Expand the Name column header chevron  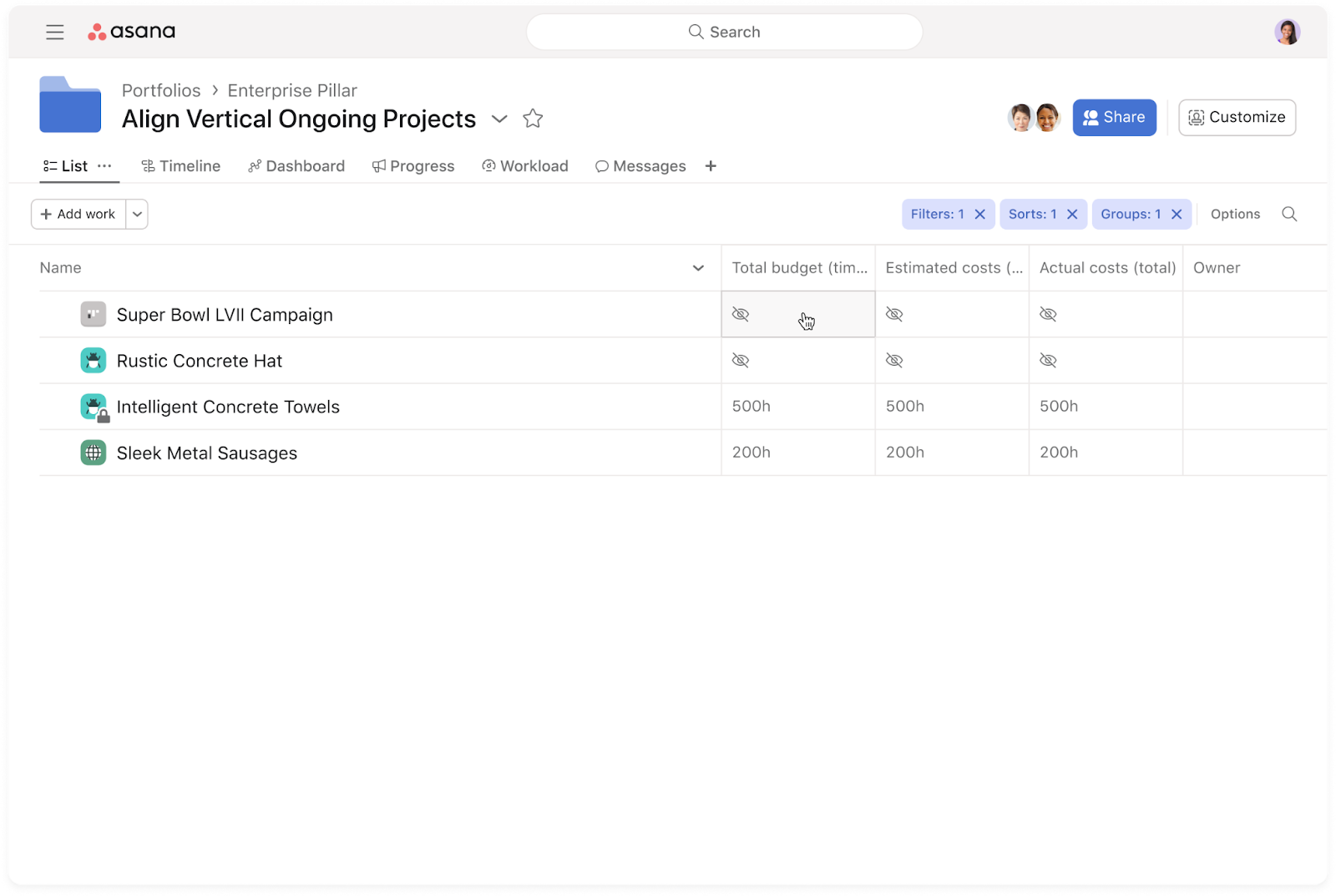(698, 268)
